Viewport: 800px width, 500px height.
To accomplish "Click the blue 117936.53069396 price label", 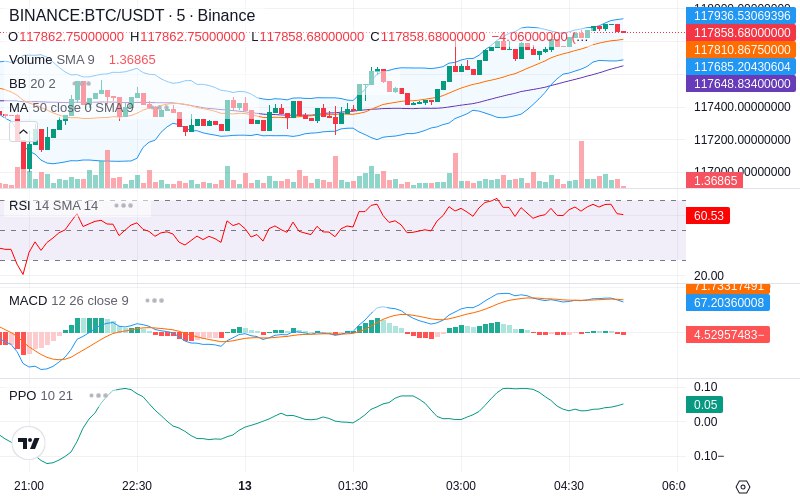I will pyautogui.click(x=741, y=15).
